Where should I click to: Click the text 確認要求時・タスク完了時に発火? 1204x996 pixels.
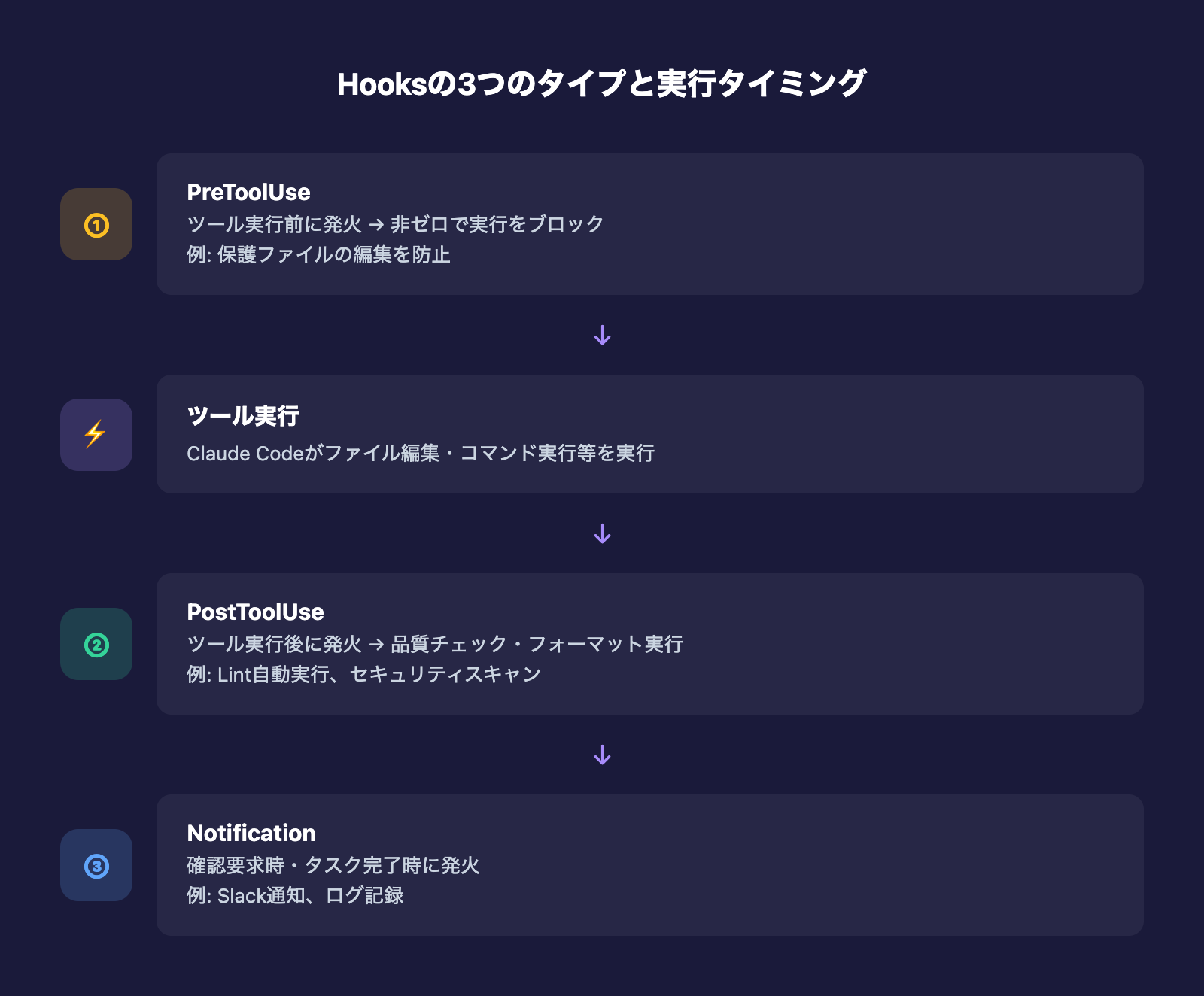pos(333,866)
